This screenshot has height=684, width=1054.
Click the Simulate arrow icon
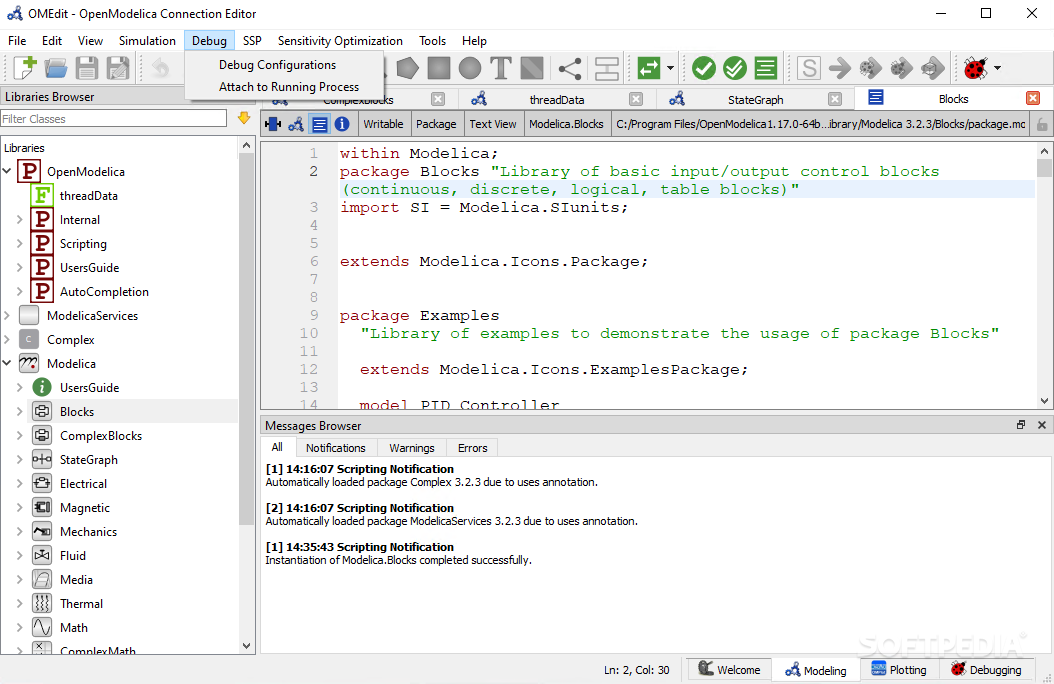pos(840,68)
